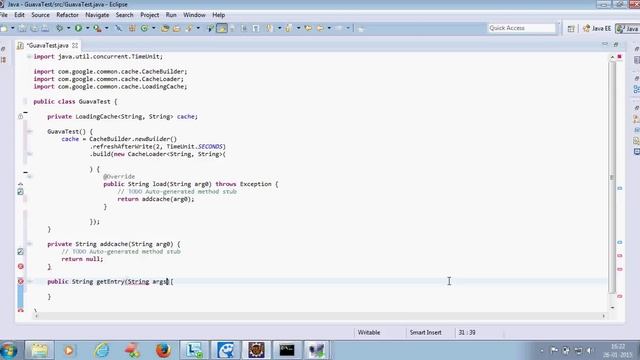Click error marker beside getEntry line
The image size is (640, 360).
20,281
